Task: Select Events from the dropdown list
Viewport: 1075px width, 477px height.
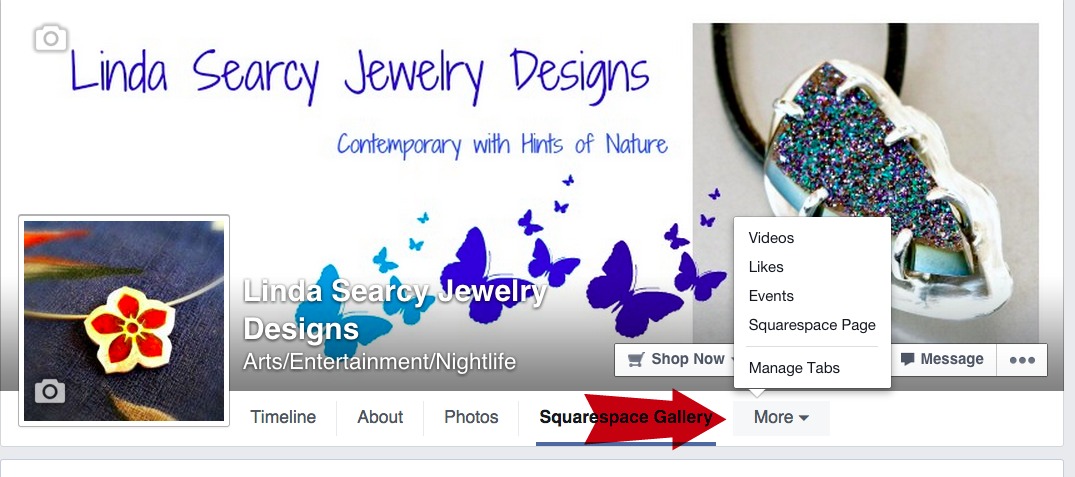Action: click(771, 295)
